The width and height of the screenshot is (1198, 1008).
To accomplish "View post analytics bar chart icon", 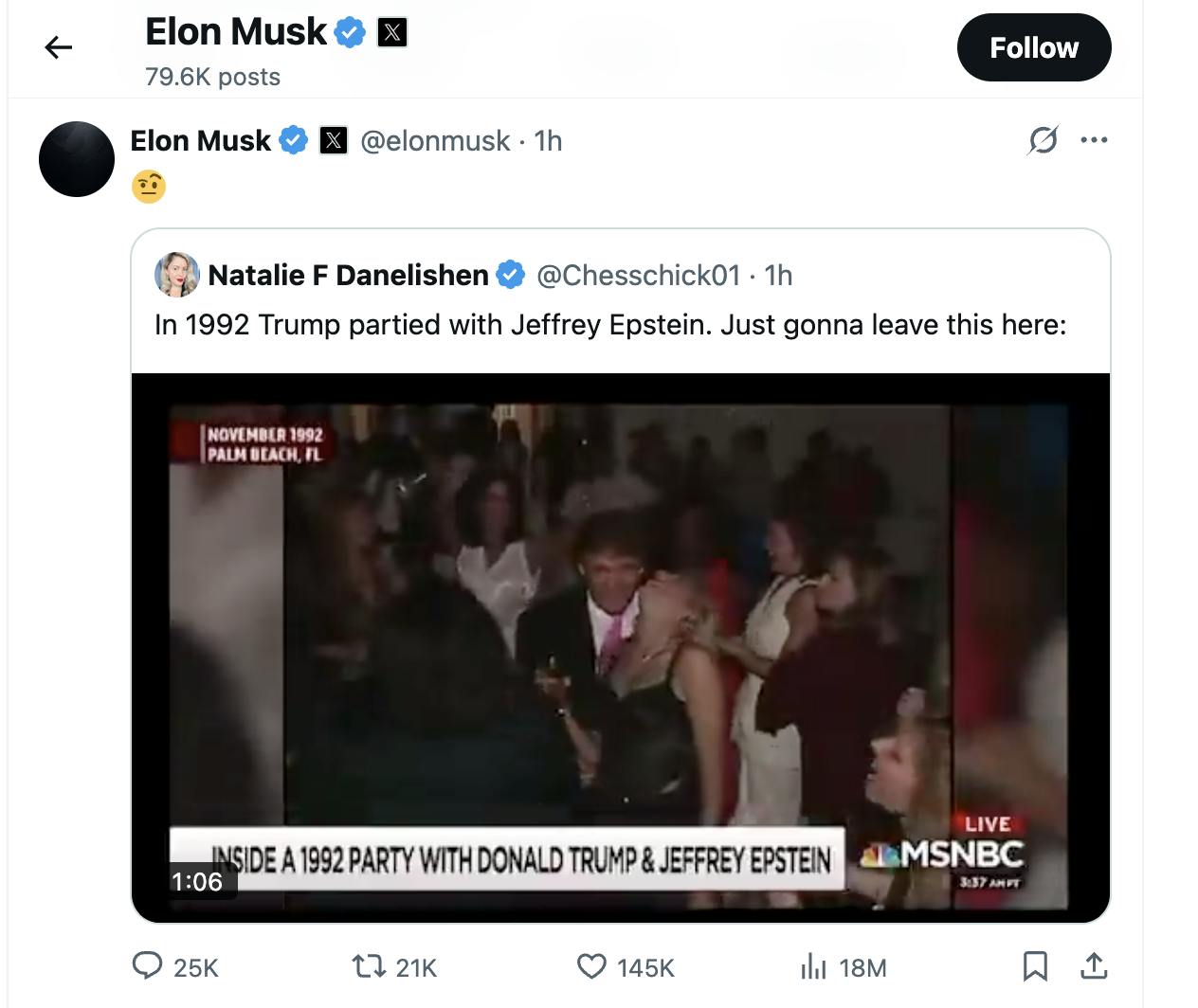I will point(813,966).
